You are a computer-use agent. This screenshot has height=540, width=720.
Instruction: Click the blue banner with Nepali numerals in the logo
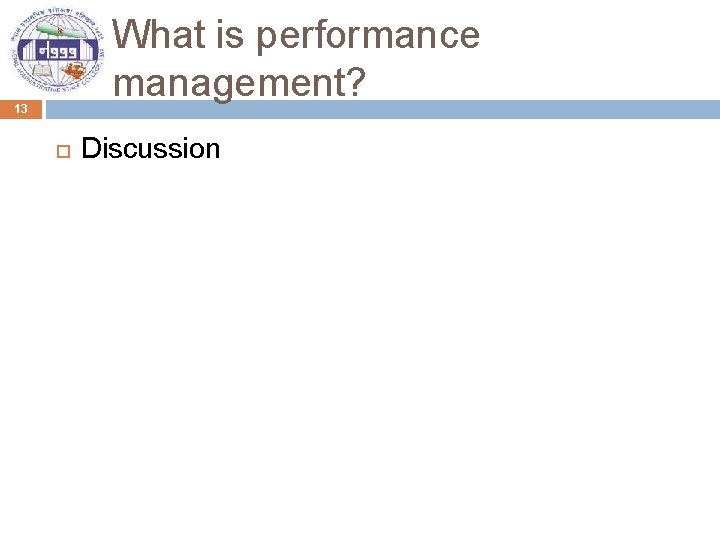(x=58, y=50)
